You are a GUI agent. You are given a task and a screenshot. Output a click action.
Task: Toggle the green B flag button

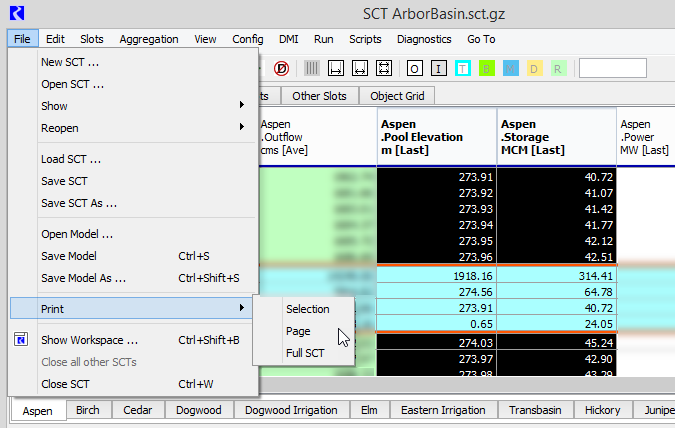click(487, 68)
